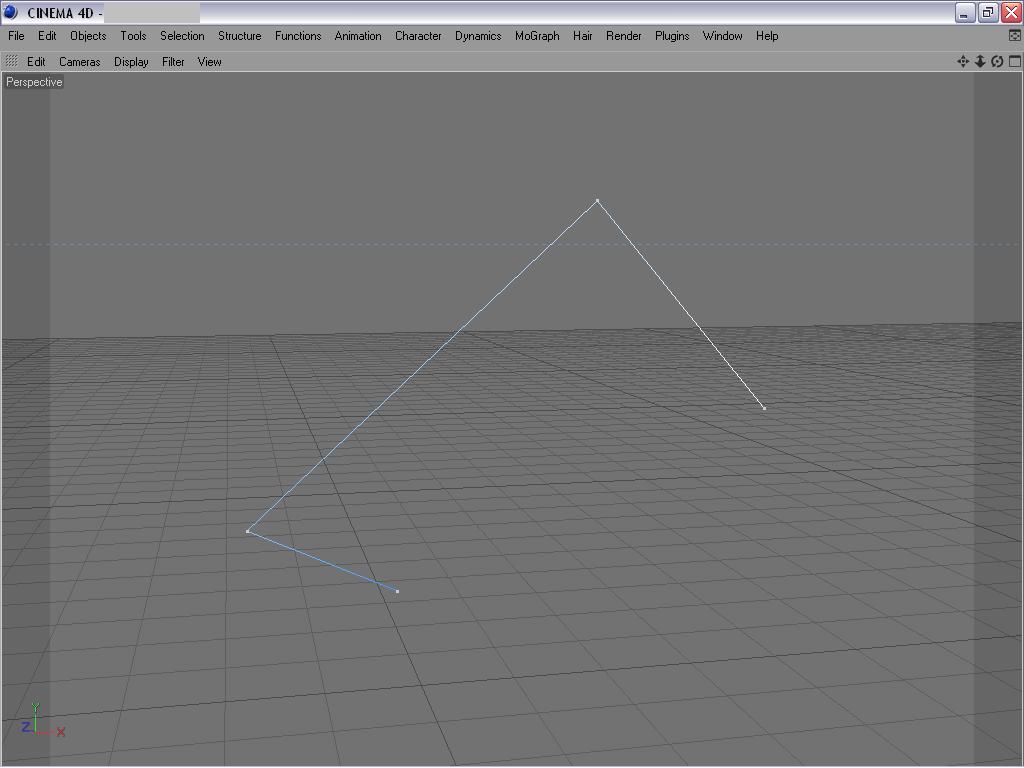Screen dimensions: 1024x768
Task: Open the Render menu
Action: (623, 36)
